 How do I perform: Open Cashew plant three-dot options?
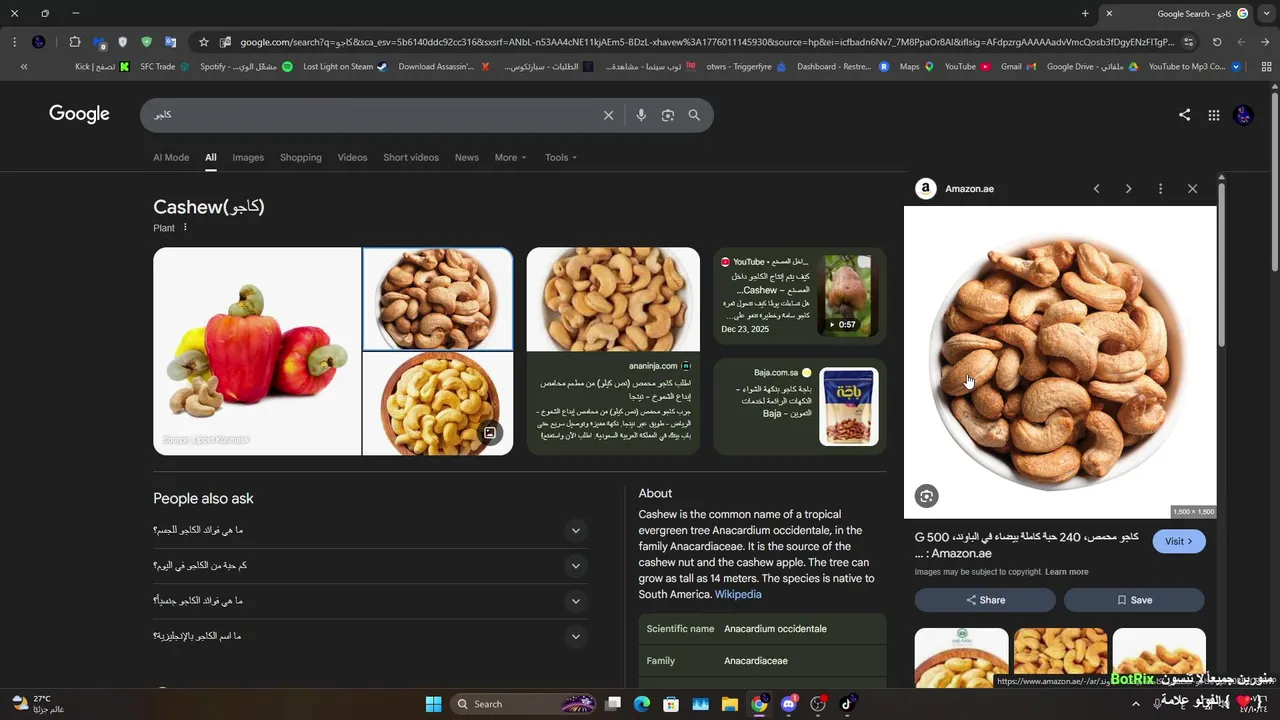click(185, 227)
